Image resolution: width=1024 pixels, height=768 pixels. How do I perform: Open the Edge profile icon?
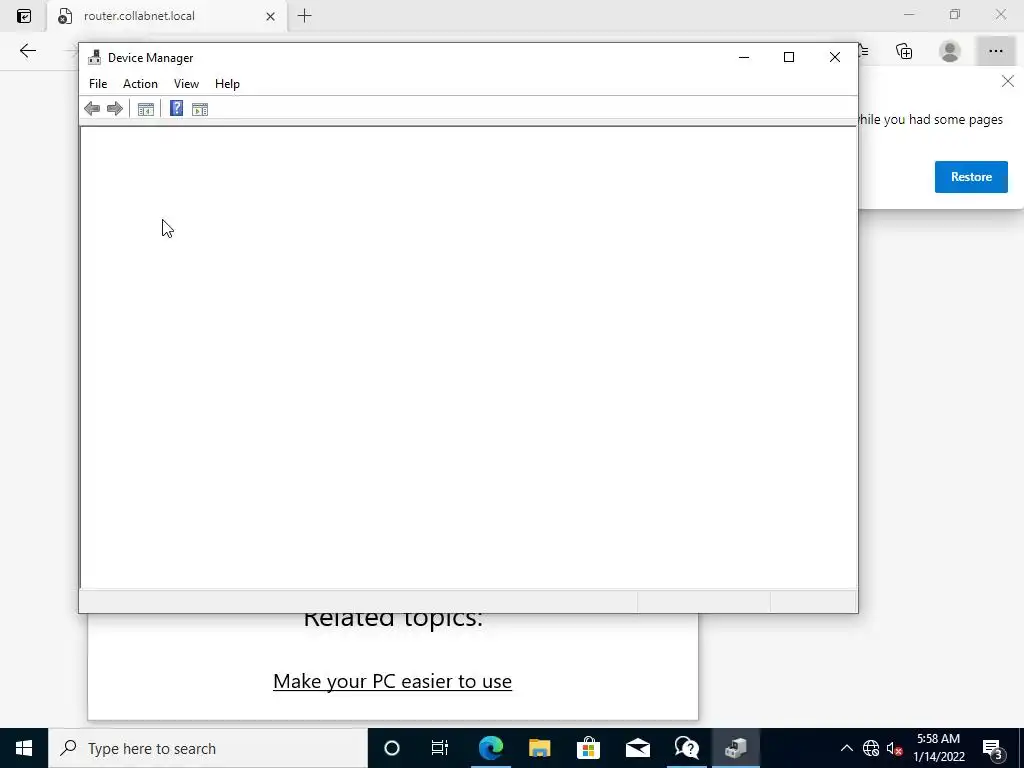tap(950, 51)
